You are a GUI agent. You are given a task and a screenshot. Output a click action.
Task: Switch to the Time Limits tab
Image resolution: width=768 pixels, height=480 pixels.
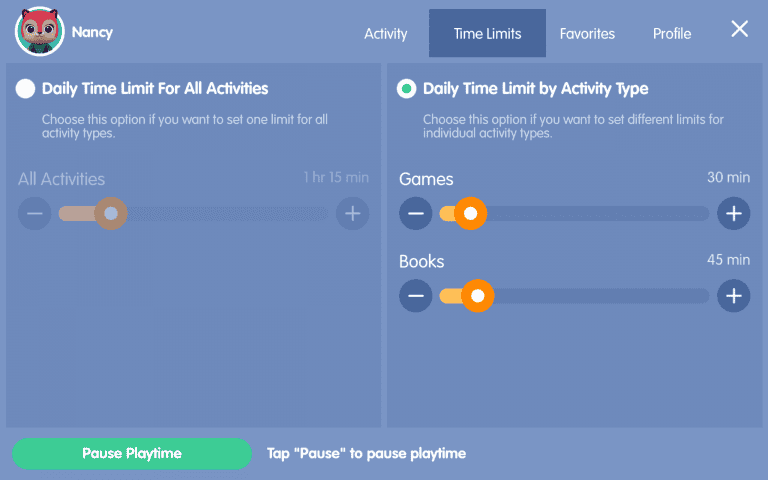[487, 34]
